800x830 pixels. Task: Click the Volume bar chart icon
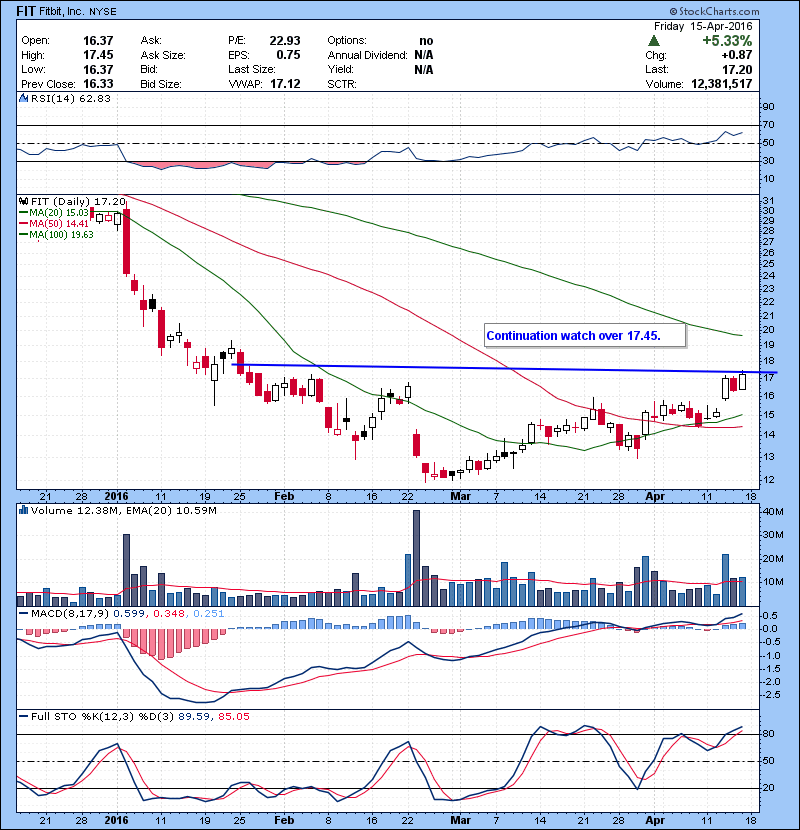click(23, 510)
